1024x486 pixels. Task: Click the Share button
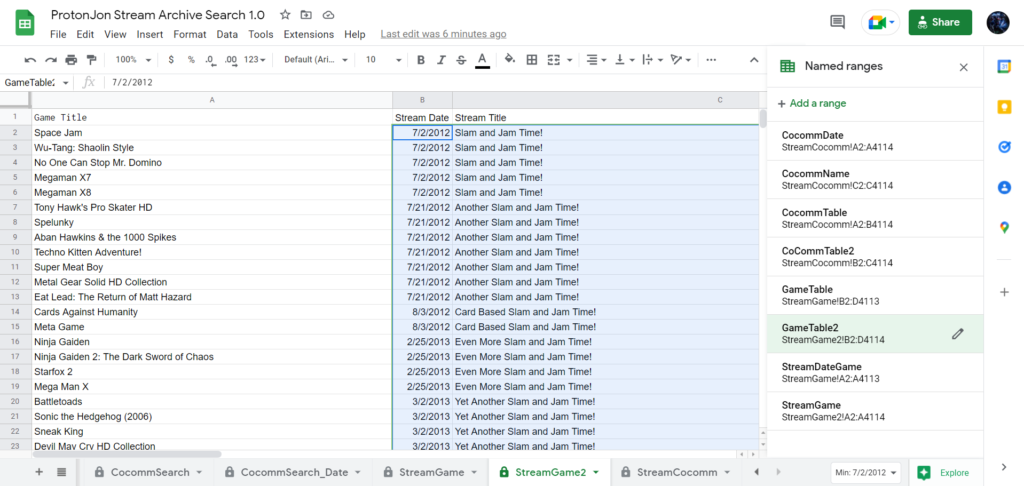tap(940, 22)
